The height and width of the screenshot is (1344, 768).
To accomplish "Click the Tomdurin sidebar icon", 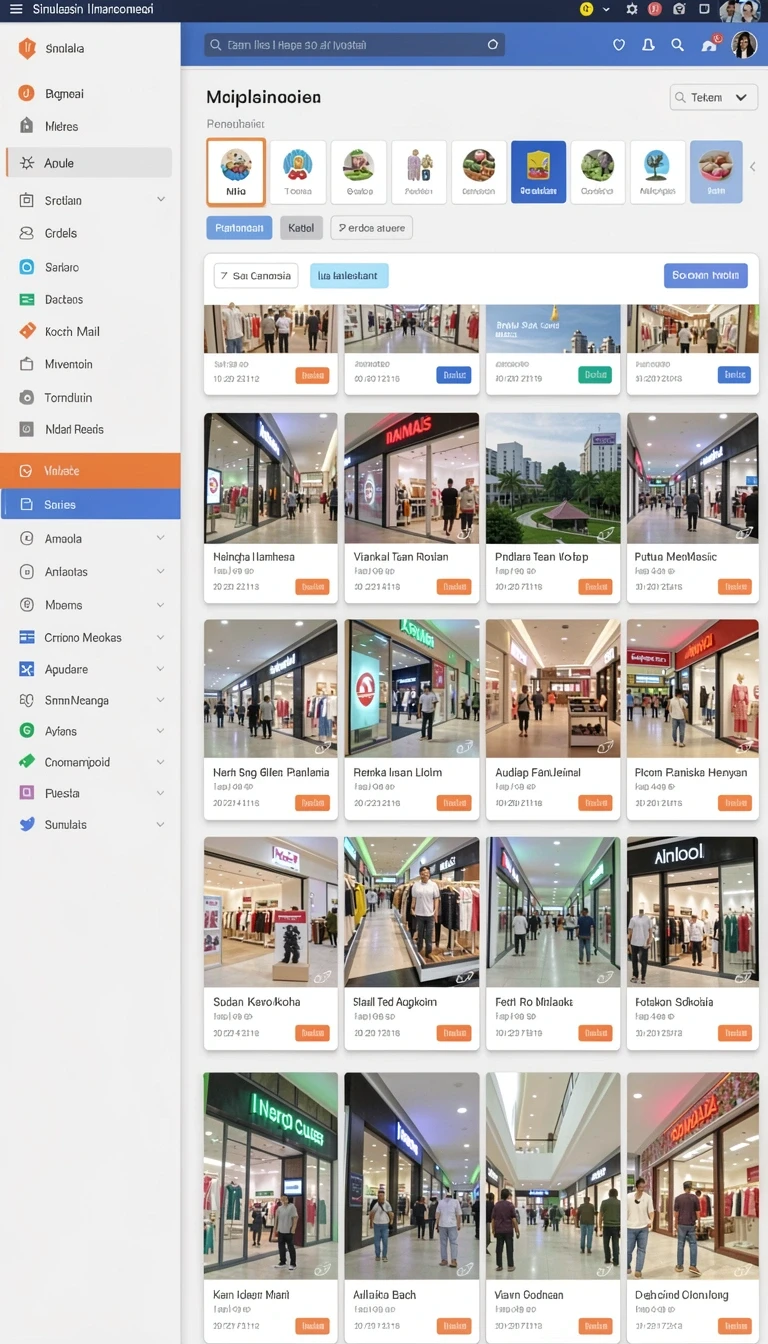I will point(27,397).
